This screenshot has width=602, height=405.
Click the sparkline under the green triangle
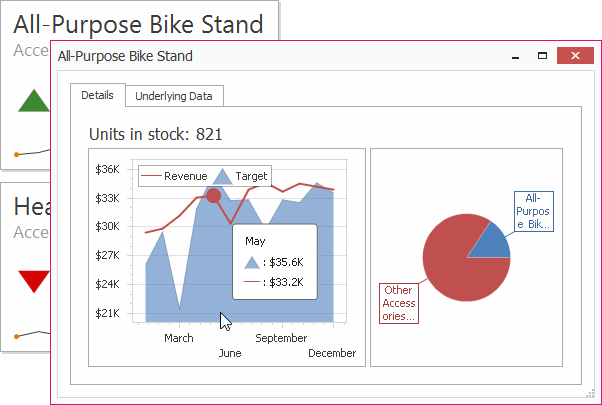point(30,152)
